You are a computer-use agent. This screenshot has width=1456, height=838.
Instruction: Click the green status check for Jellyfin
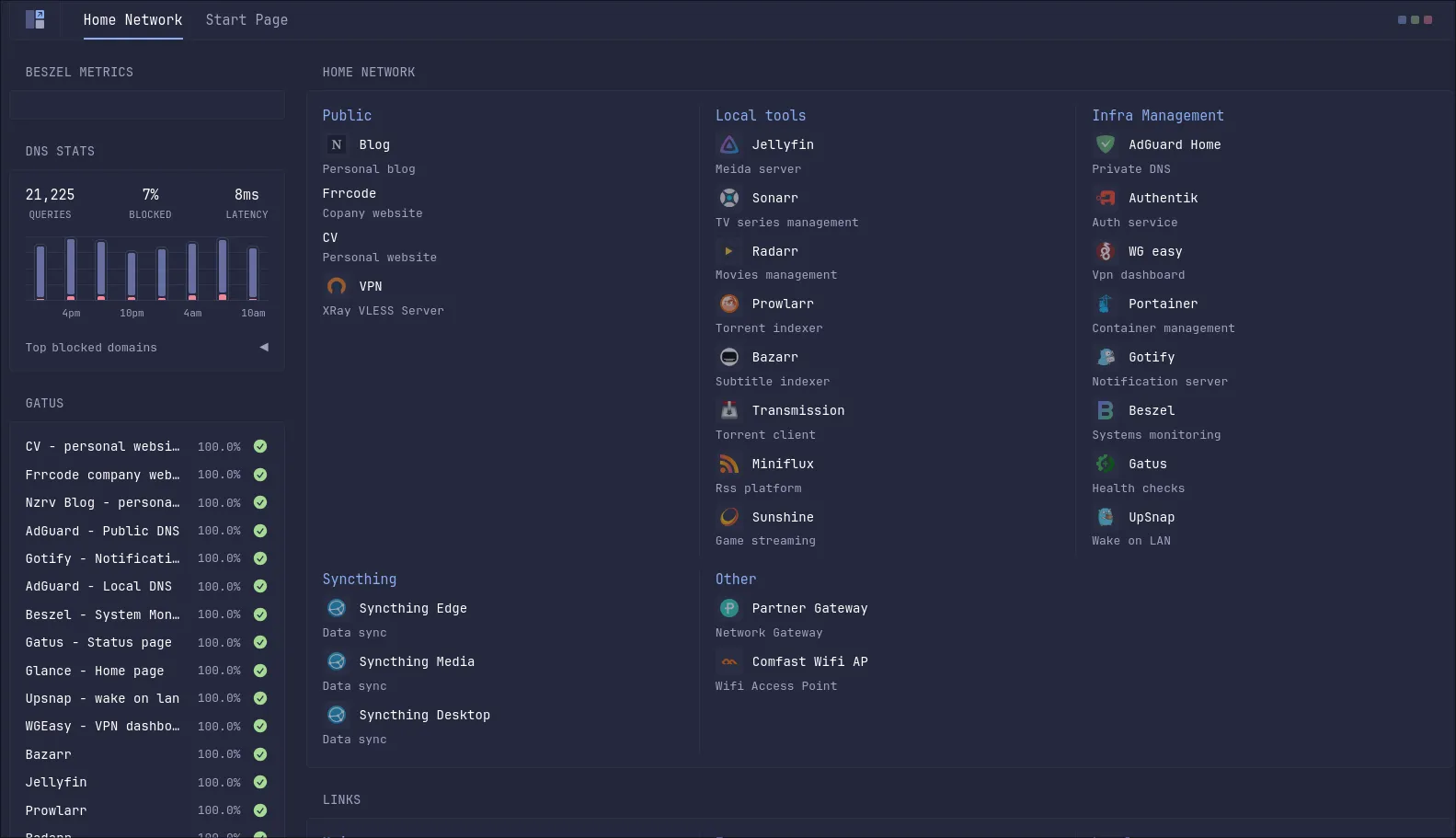tap(260, 782)
